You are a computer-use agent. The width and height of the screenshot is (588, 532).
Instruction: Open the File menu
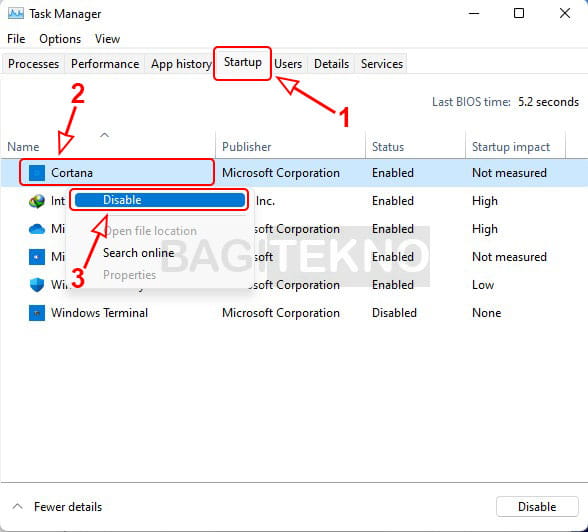click(x=16, y=39)
